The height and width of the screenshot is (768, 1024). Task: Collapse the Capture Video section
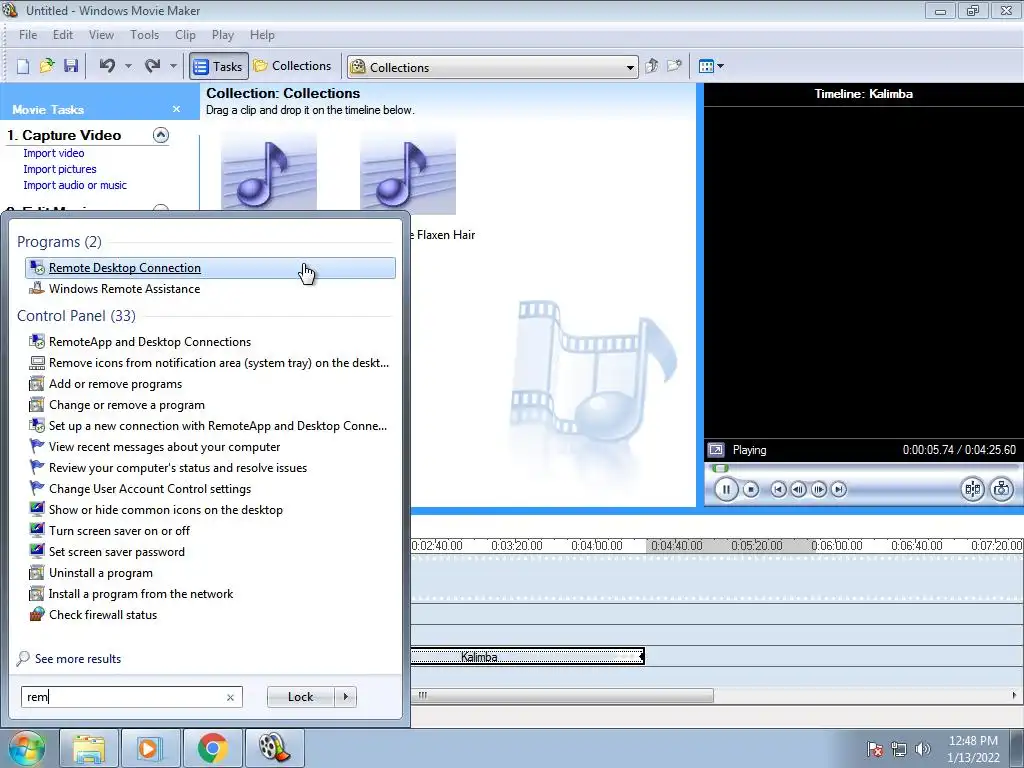tap(161, 135)
